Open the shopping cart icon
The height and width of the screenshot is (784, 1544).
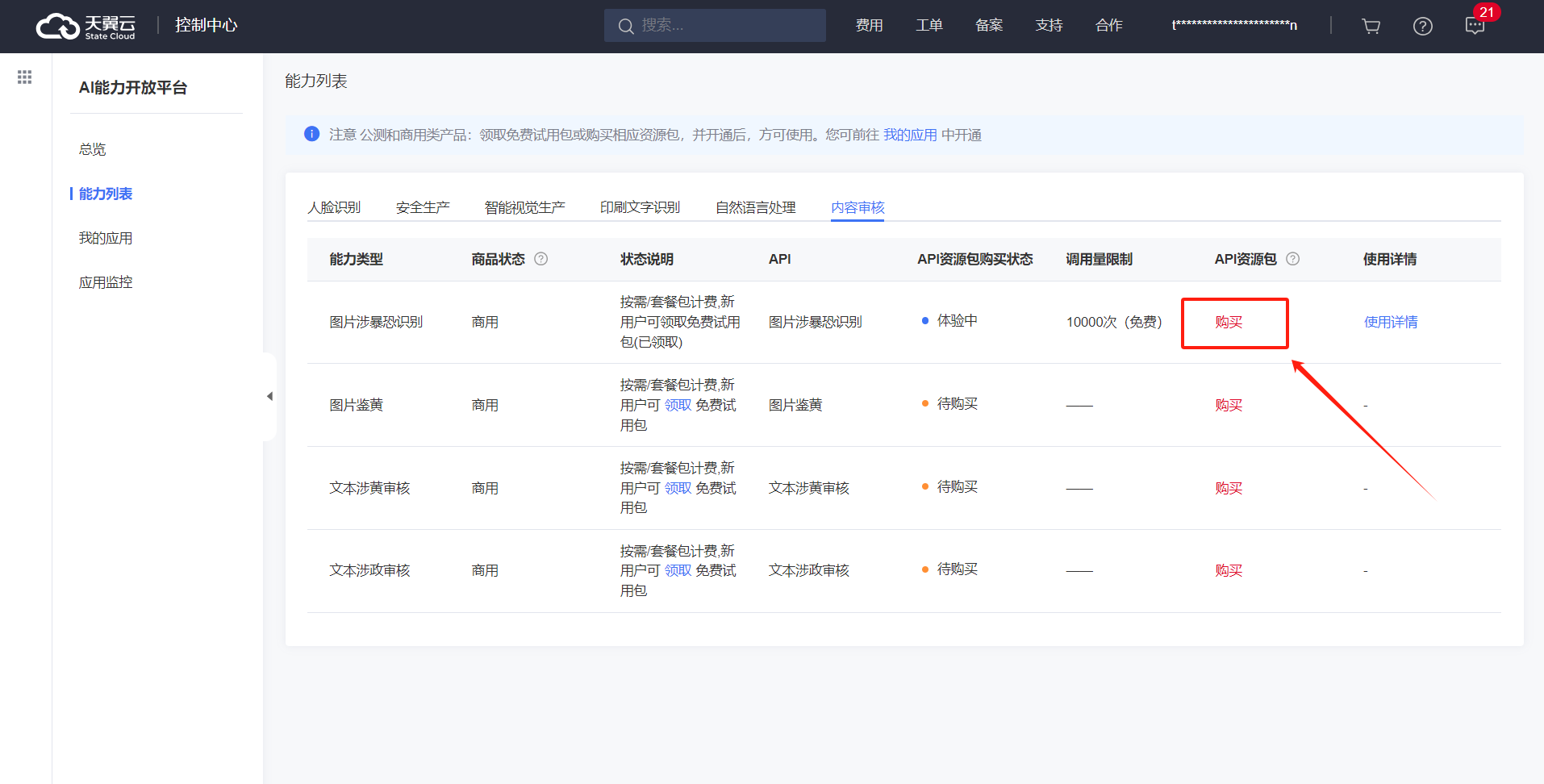click(x=1371, y=26)
